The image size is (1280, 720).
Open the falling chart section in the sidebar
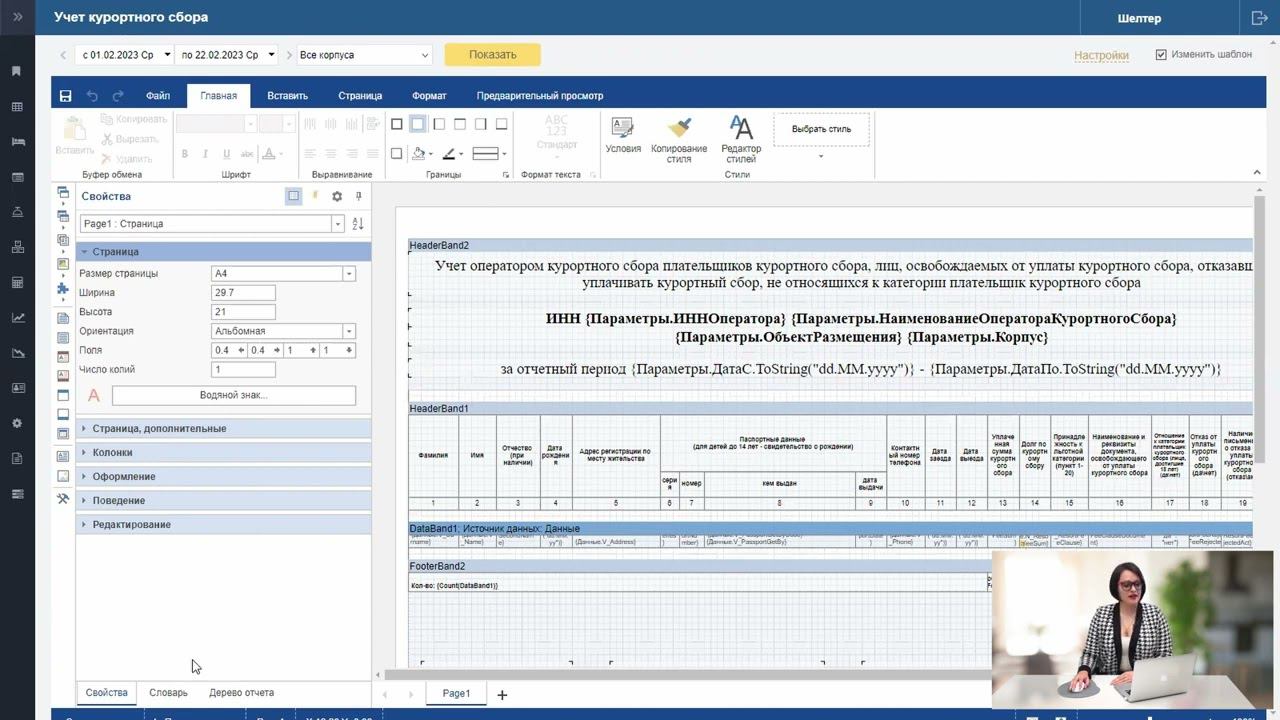(17, 353)
